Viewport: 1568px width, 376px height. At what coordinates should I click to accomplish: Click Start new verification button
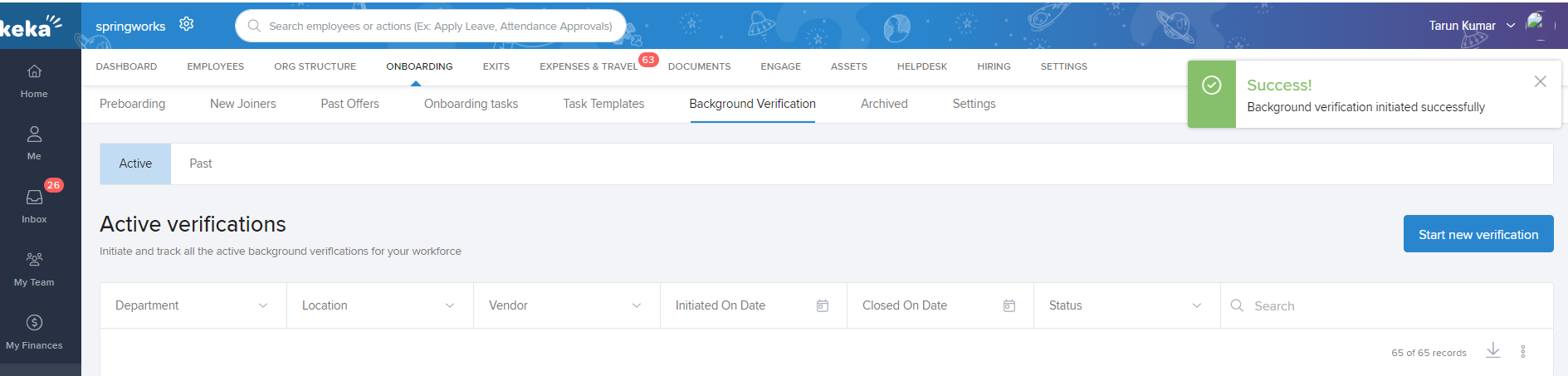(x=1478, y=235)
